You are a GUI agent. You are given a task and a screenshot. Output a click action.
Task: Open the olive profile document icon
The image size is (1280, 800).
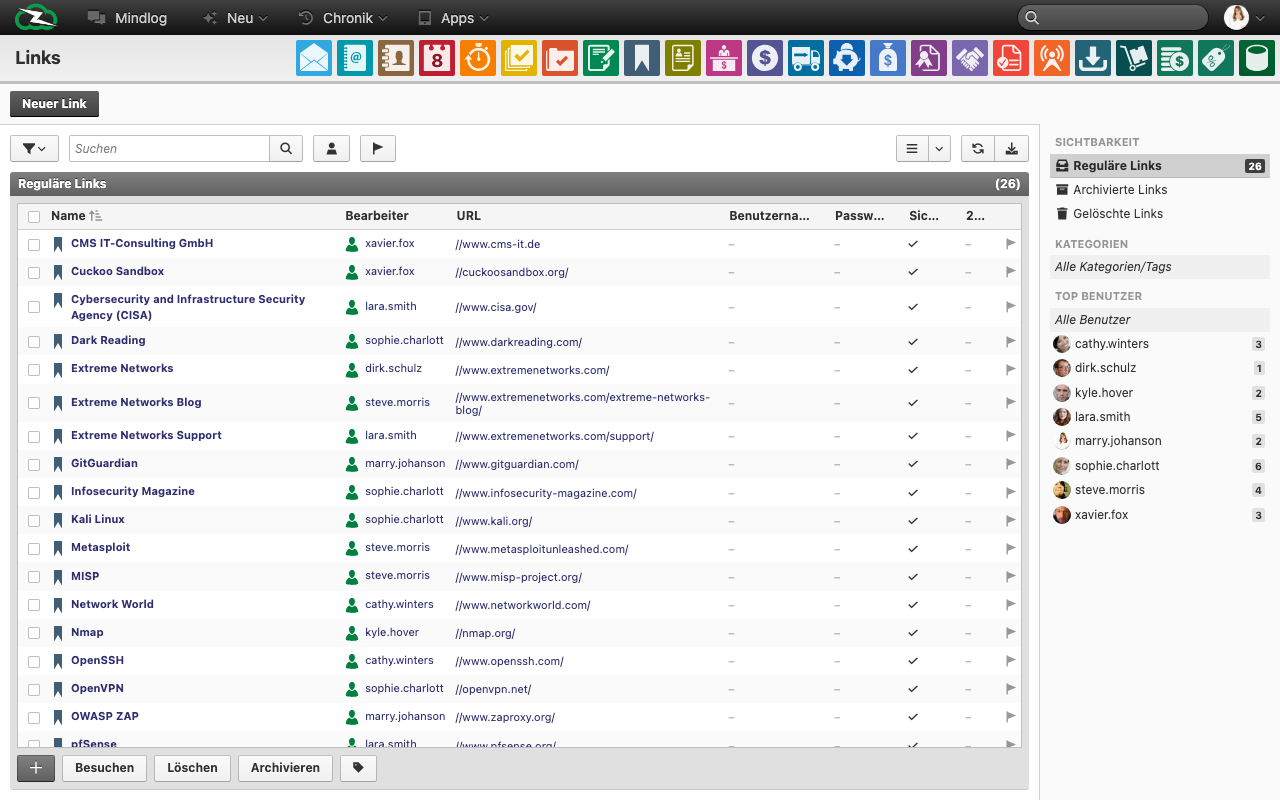[x=683, y=58]
